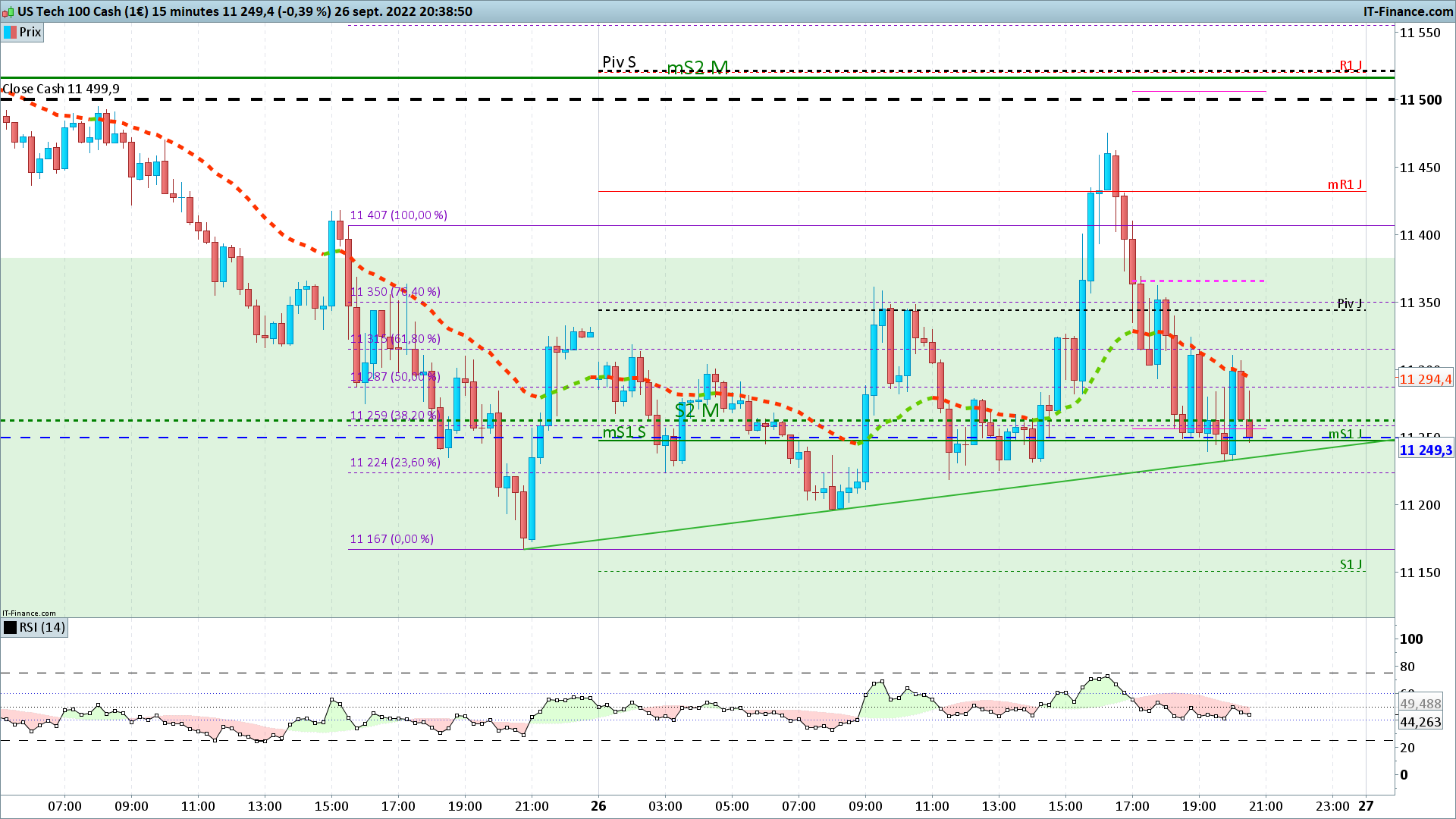This screenshot has width=1456, height=819.
Task: Click the Piv J daily pivot label
Action: (x=1349, y=303)
